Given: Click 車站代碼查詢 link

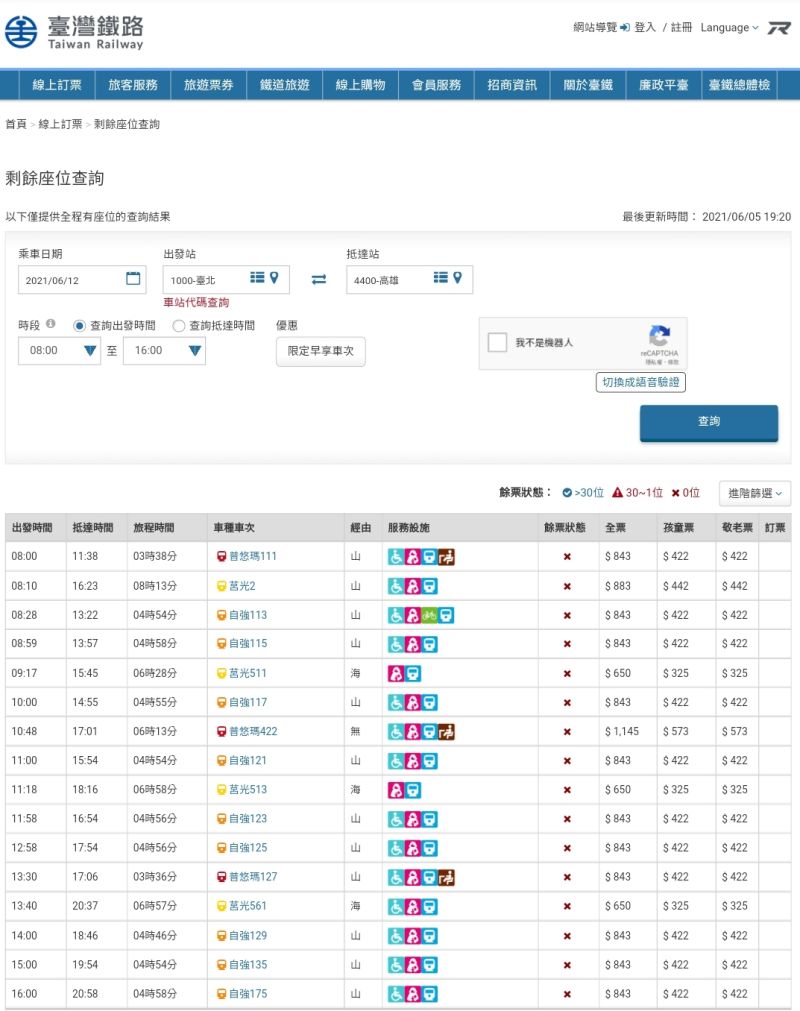Looking at the screenshot, I should 196,302.
